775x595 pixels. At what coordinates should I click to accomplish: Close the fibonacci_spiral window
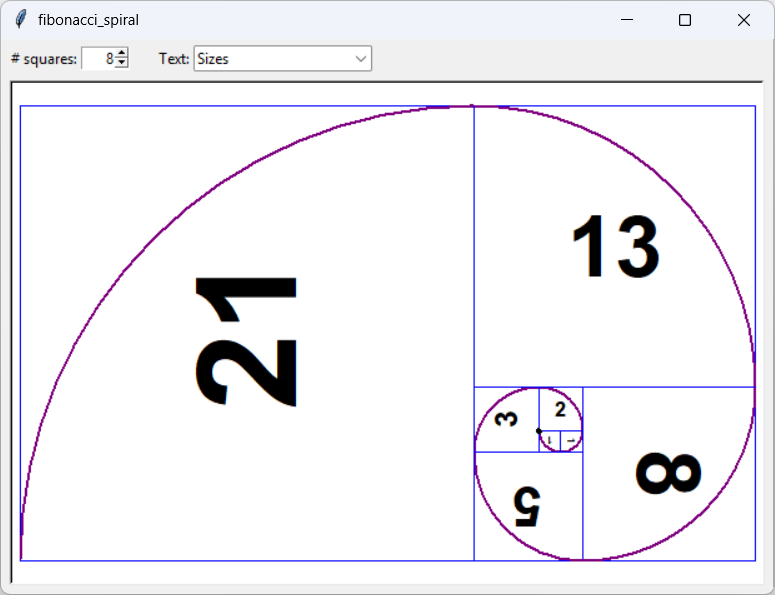click(743, 20)
